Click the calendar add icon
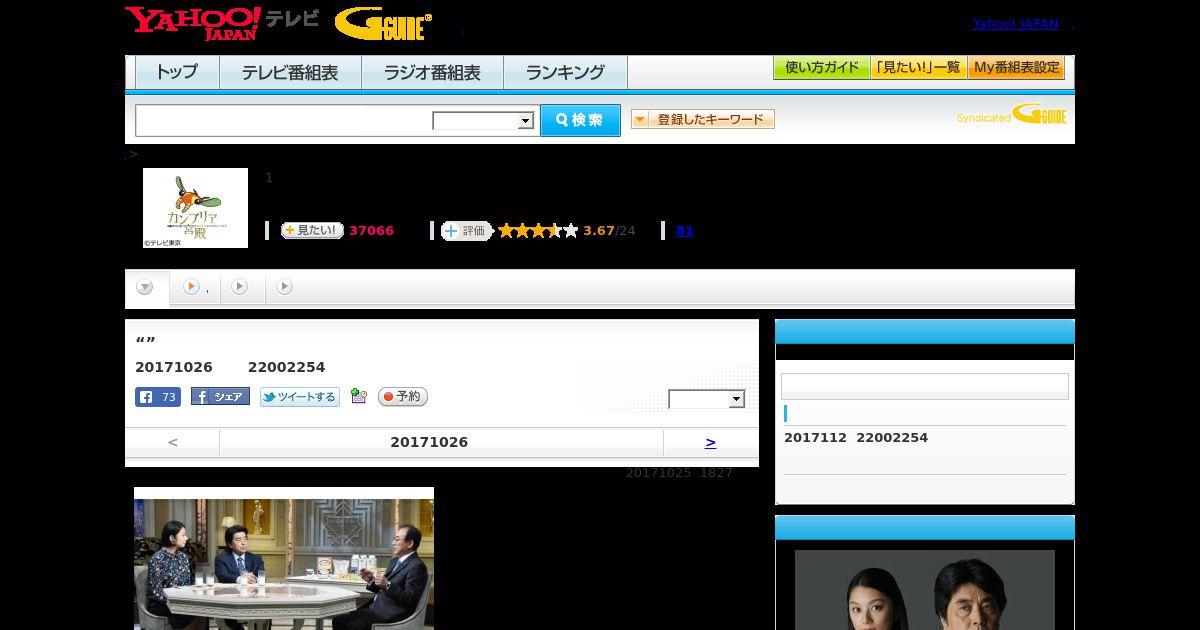 pos(359,397)
